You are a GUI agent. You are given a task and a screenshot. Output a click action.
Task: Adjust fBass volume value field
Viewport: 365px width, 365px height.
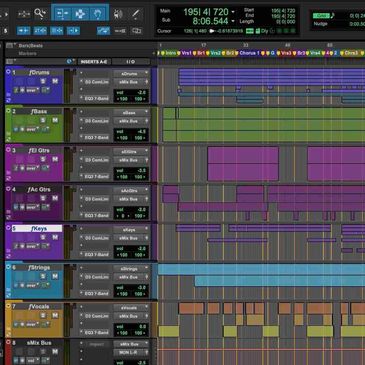(141, 132)
